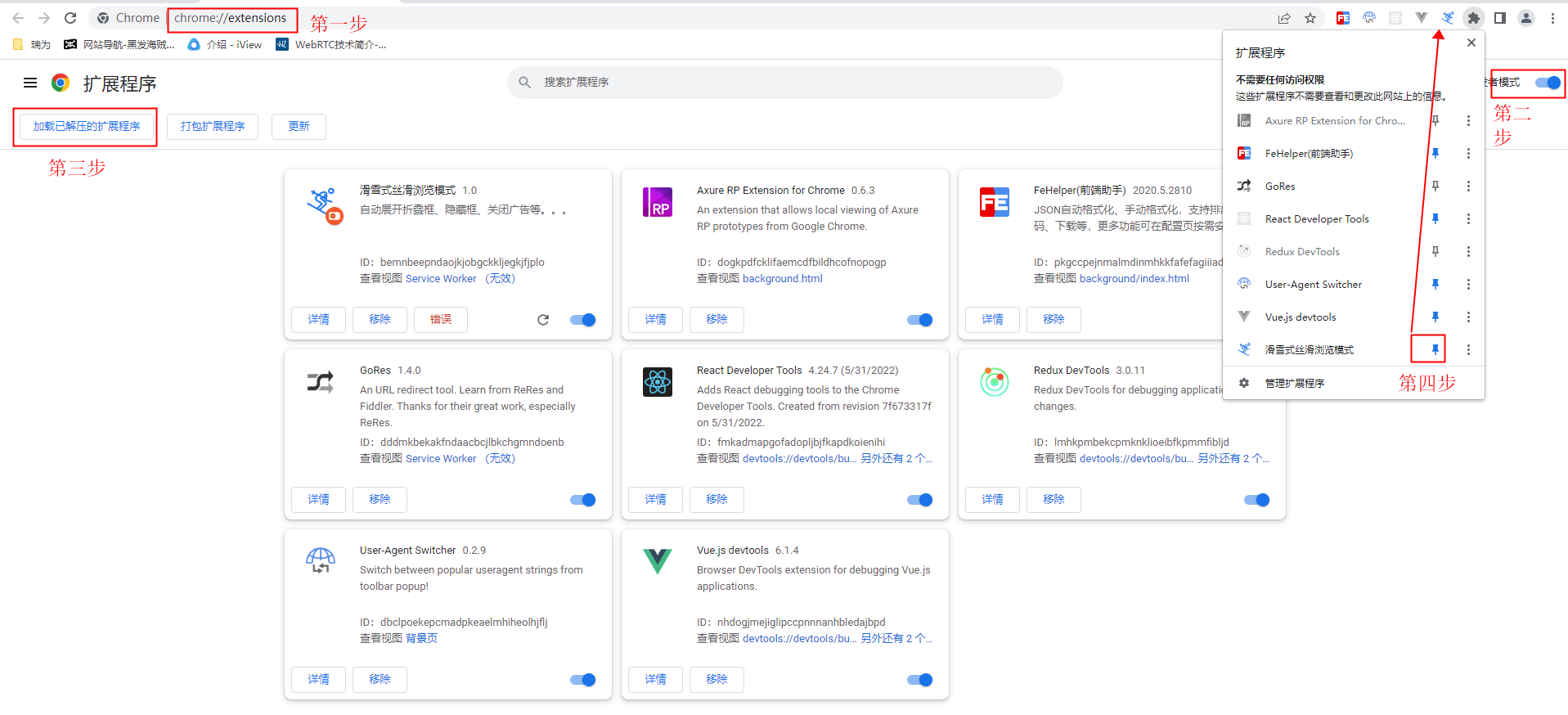Open more options for FeHelper in popup
This screenshot has width=1568, height=715.
1468,153
